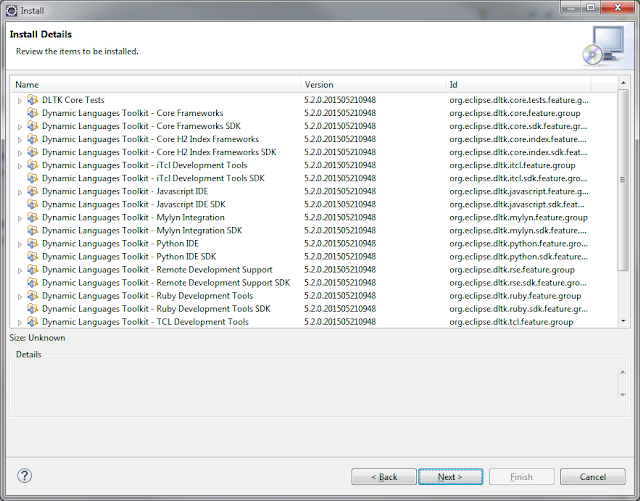Screen dimensions: 640x501
Task: Click org.eclipse.dltk.ruby.feature.group Id cell
Action: pos(515,296)
